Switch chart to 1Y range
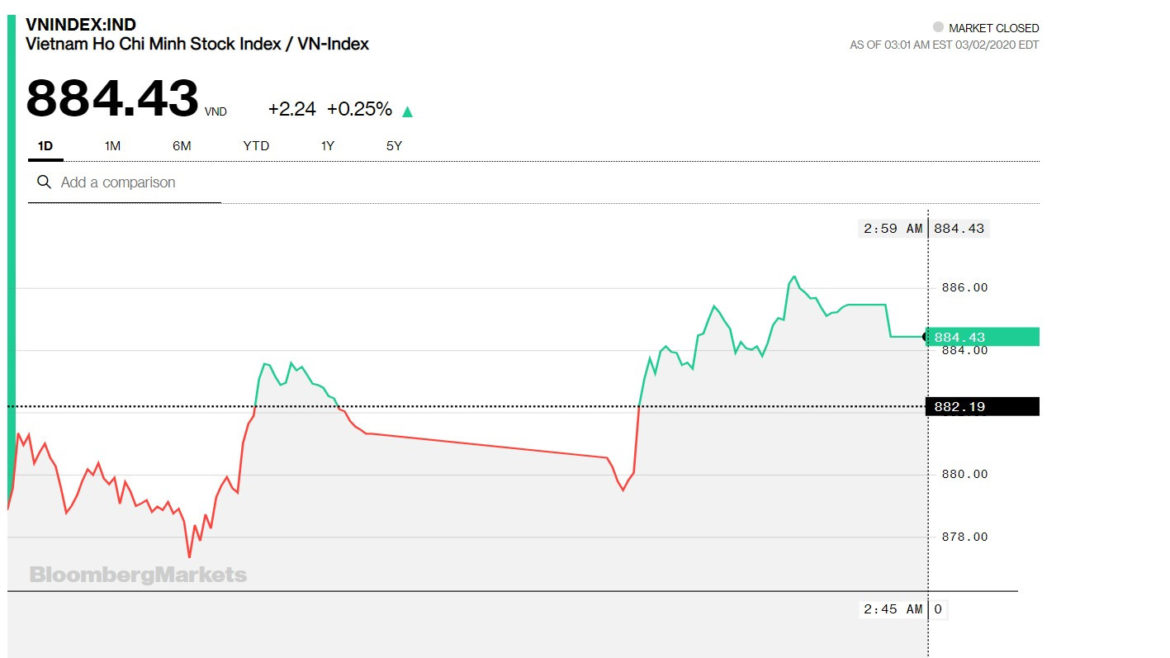This screenshot has height=658, width=1170. pyautogui.click(x=327, y=146)
